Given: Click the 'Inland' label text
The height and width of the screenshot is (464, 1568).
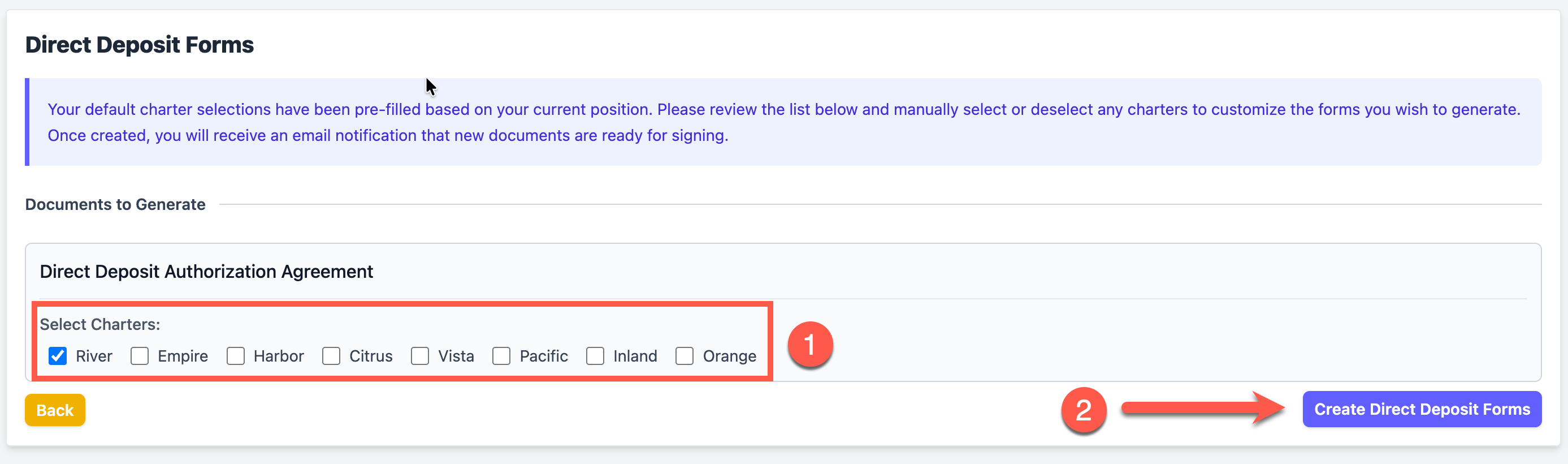Looking at the screenshot, I should (x=635, y=356).
